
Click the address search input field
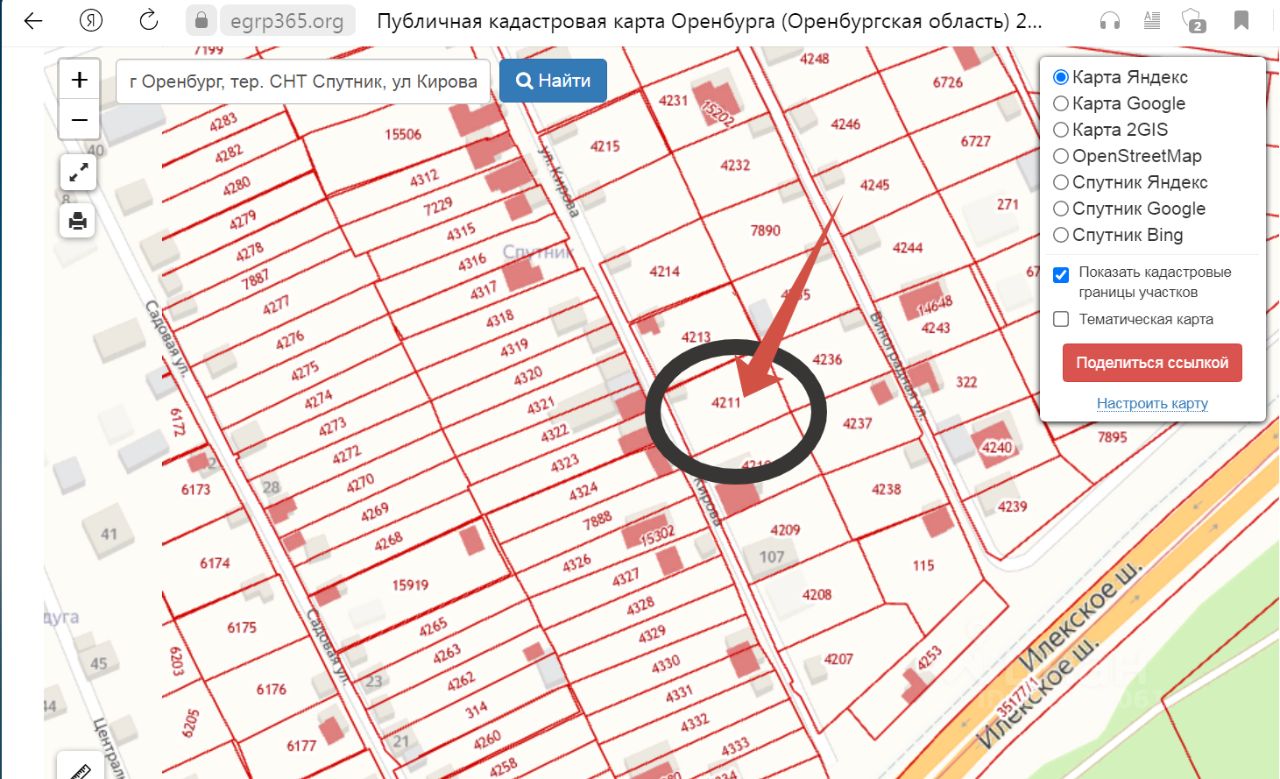click(x=303, y=81)
